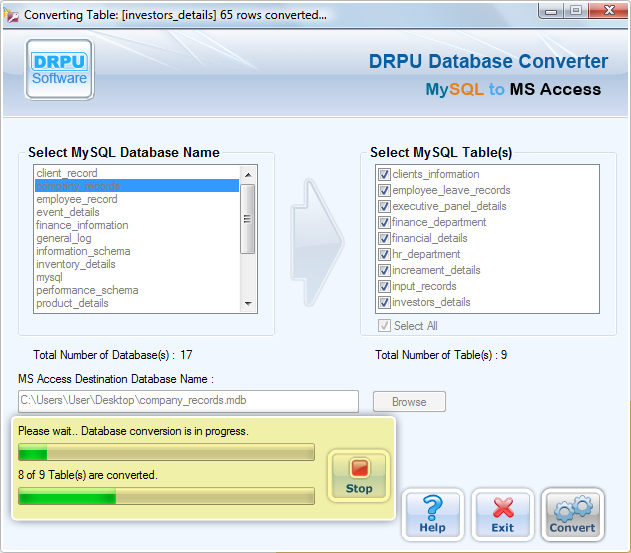Uncheck the investors_details checkbox
Viewport: 631px width, 553px height.
(x=384, y=302)
